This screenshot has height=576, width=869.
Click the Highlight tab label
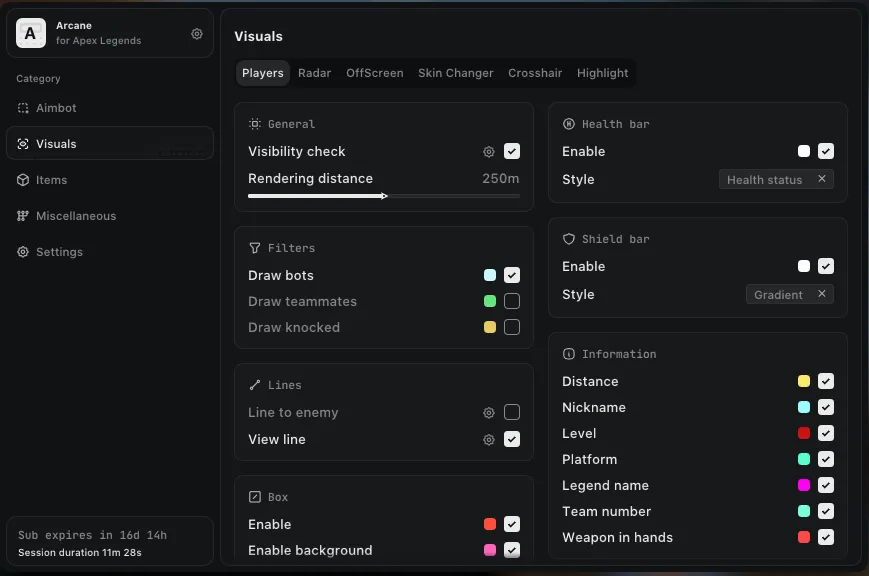point(603,72)
